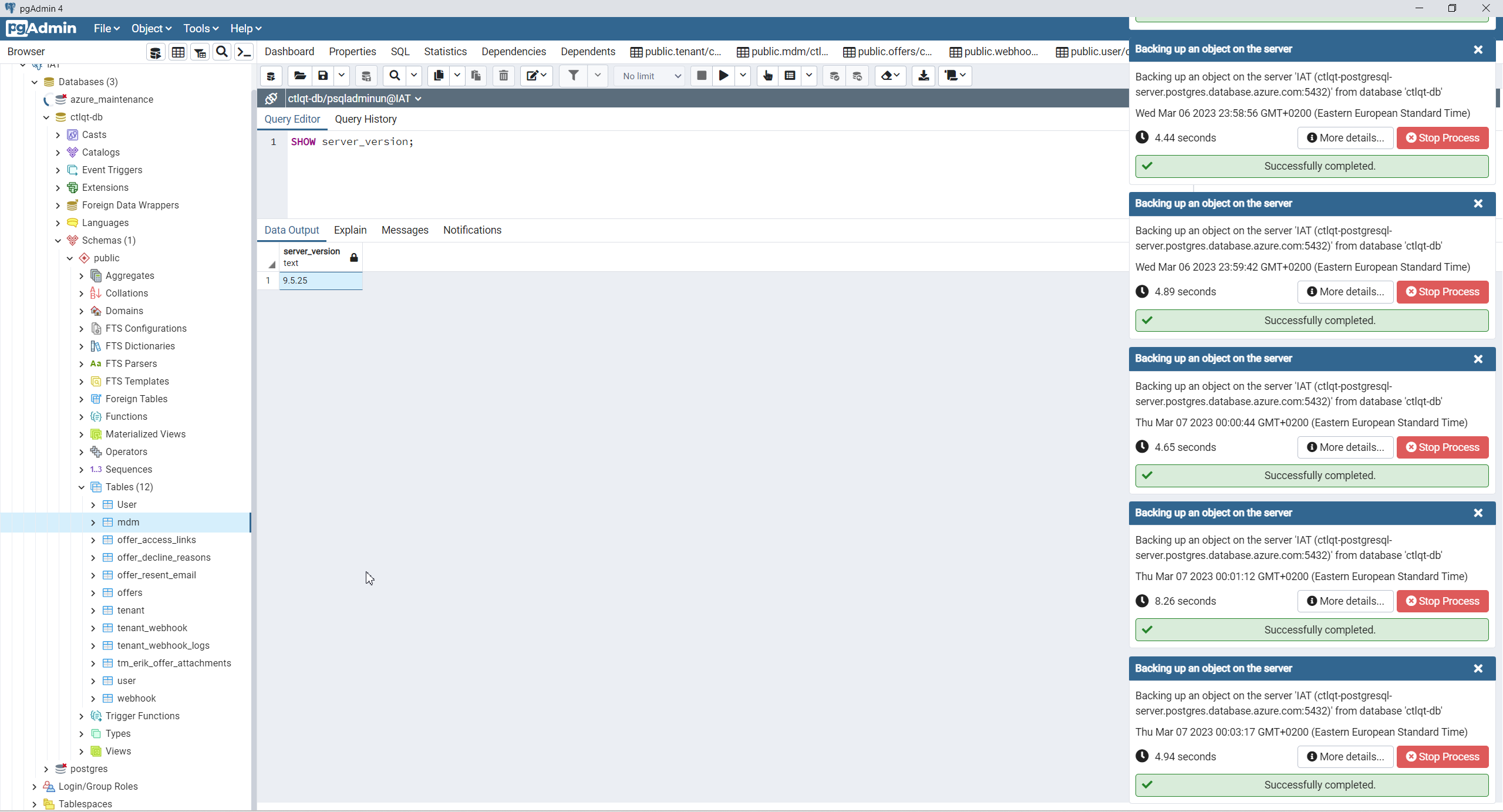Screen dimensions: 1503x812
Task: Click the Save File icon
Action: click(x=323, y=76)
